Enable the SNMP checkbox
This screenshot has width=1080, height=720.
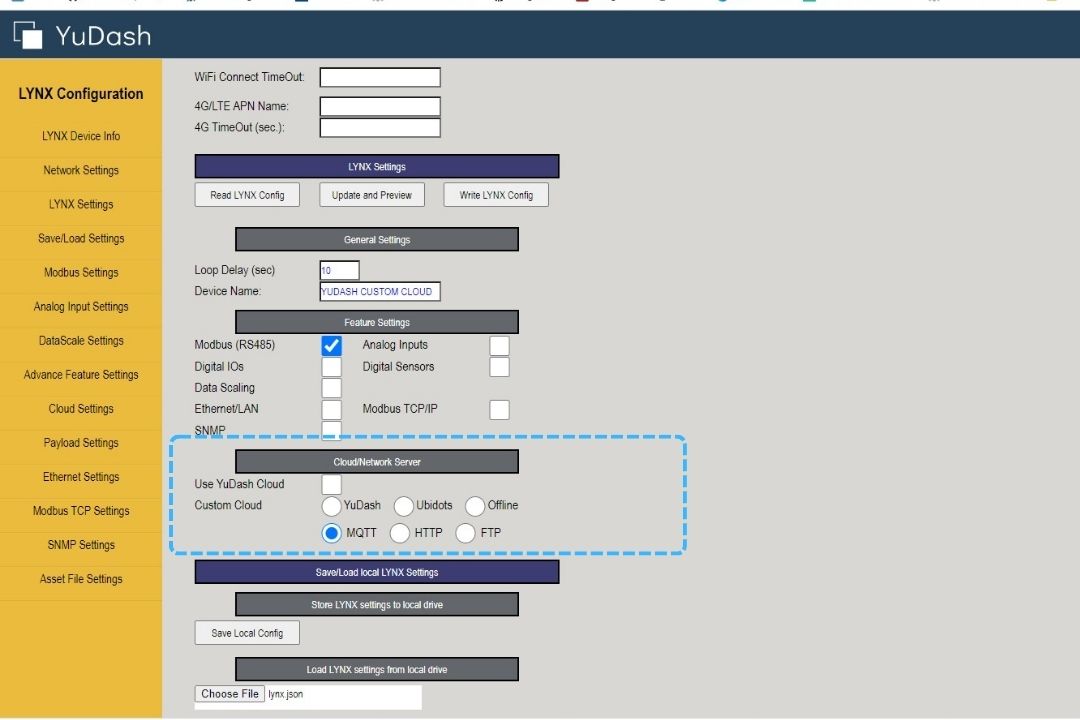coord(331,431)
